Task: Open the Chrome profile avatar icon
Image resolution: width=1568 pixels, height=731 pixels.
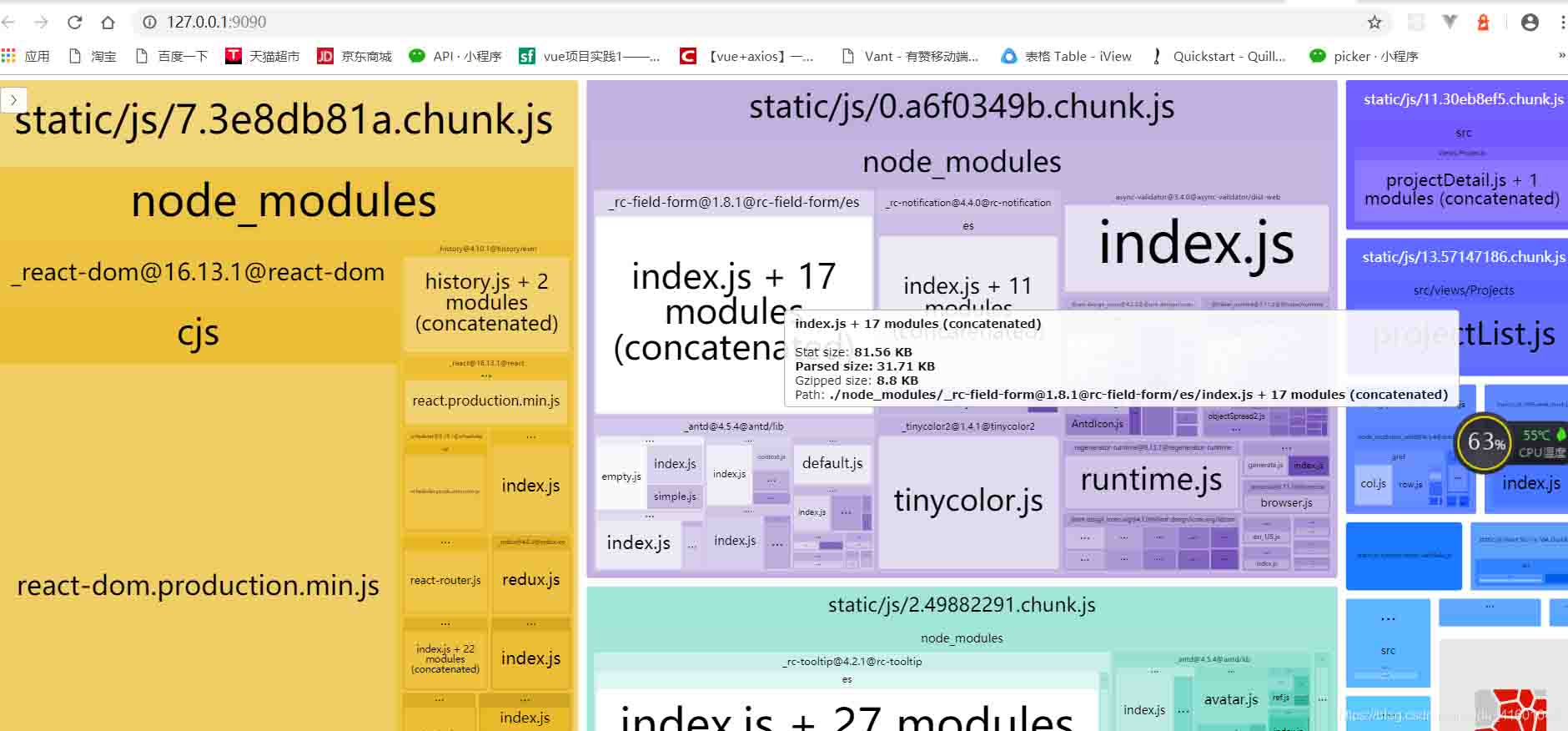Action: (x=1530, y=23)
